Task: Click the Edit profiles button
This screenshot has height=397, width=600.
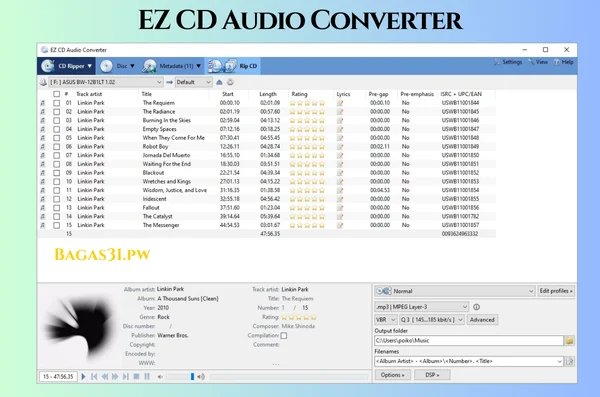Action: (556, 291)
